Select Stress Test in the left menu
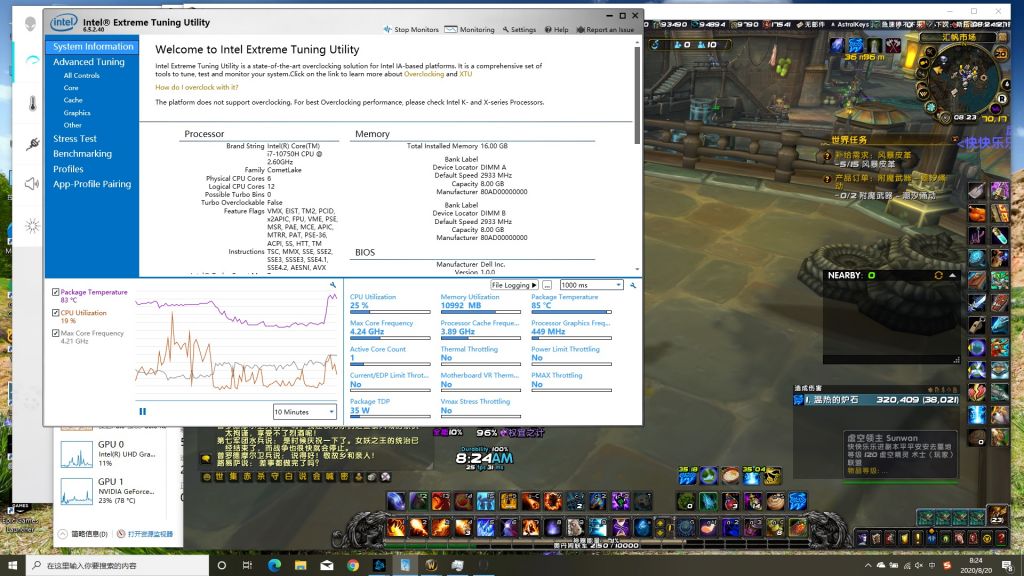Viewport: 1024px width, 576px height. tap(75, 139)
